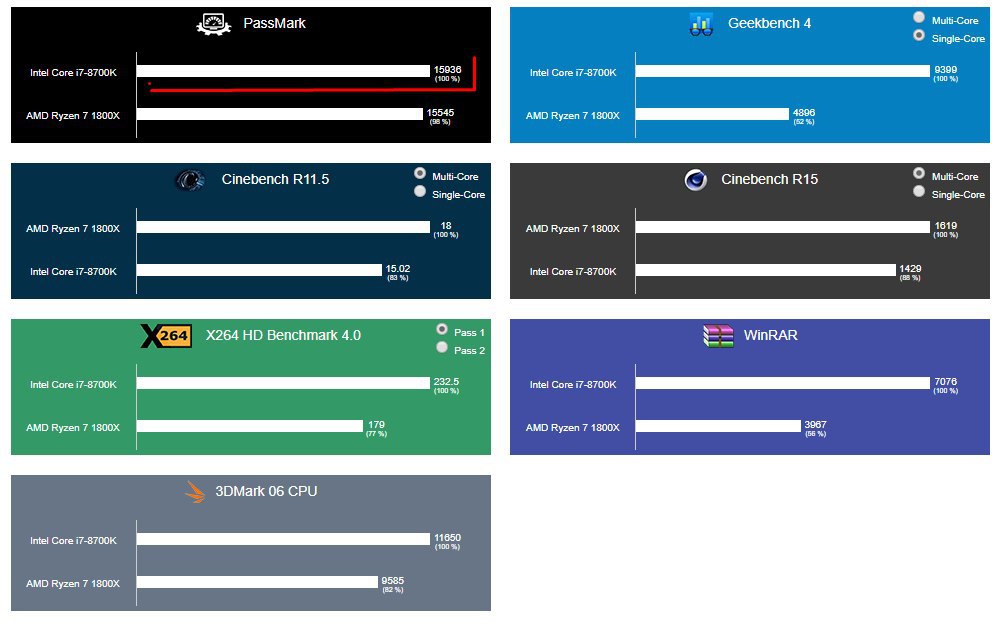The height and width of the screenshot is (641, 1007).
Task: Click the Cinebench R15 sphere icon
Action: (x=696, y=180)
